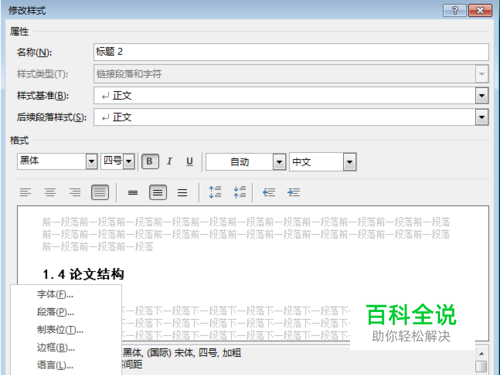Align paragraph text to the right
This screenshot has width=500, height=375.
75,192
